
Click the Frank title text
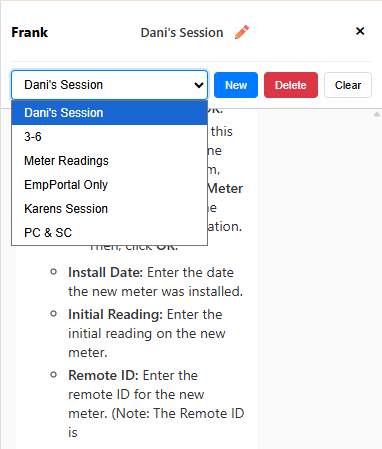[30, 32]
